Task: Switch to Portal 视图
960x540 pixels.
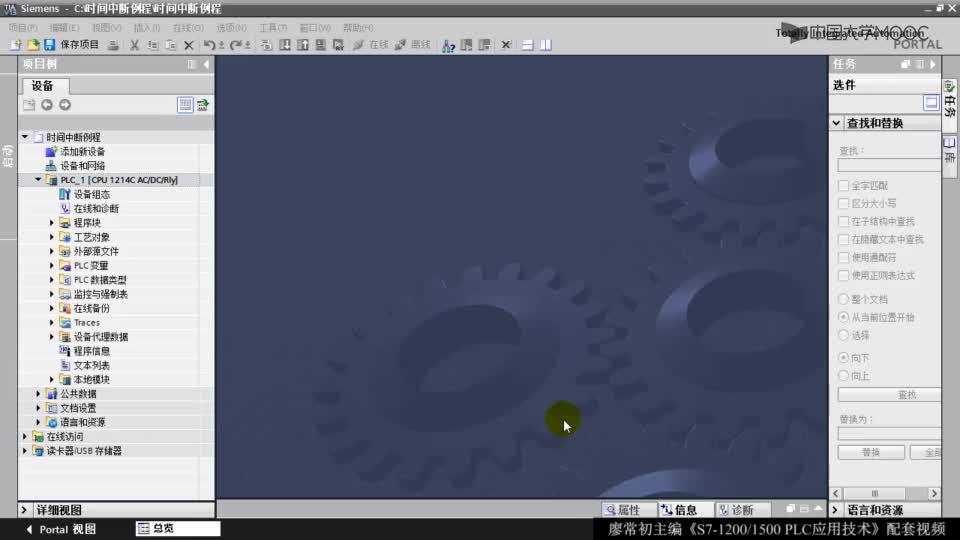Action: [x=61, y=529]
